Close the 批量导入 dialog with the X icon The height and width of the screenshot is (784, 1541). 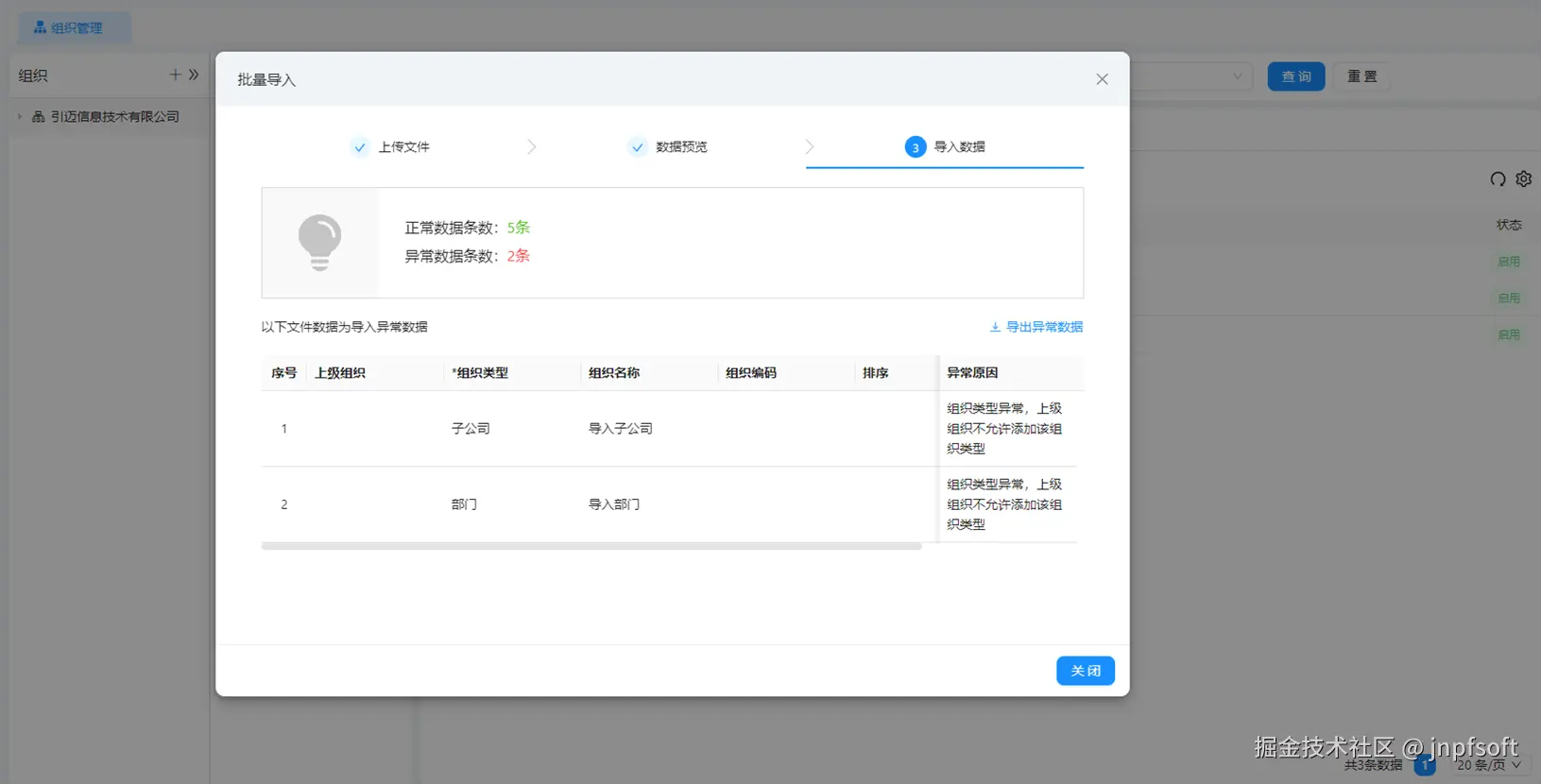click(1102, 79)
